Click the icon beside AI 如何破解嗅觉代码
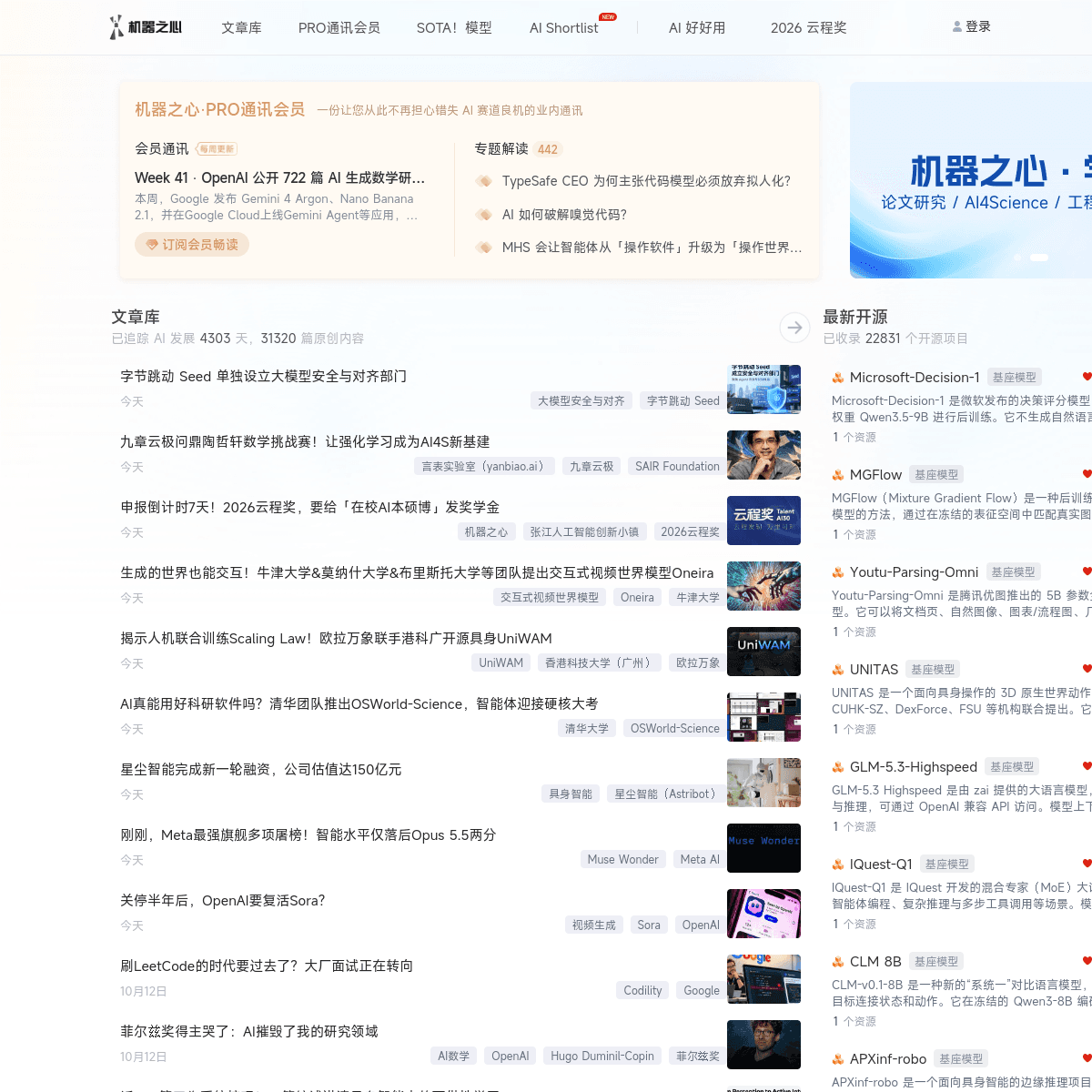Screen dimensions: 1092x1092 coord(484,215)
